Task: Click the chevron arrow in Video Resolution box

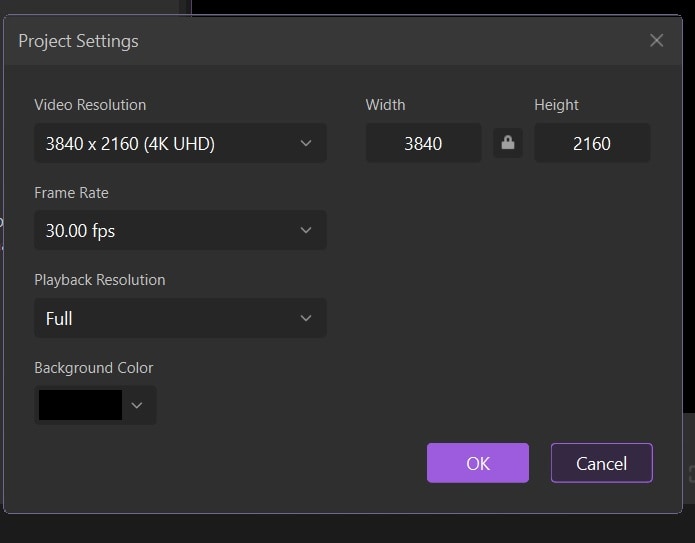Action: (x=306, y=143)
